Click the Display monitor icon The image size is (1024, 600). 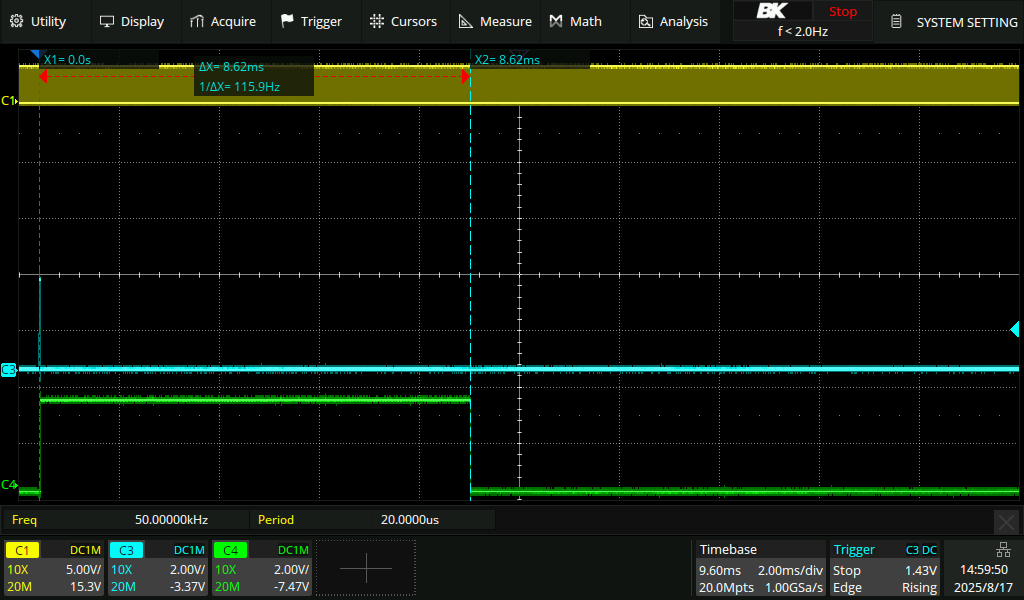[106, 22]
